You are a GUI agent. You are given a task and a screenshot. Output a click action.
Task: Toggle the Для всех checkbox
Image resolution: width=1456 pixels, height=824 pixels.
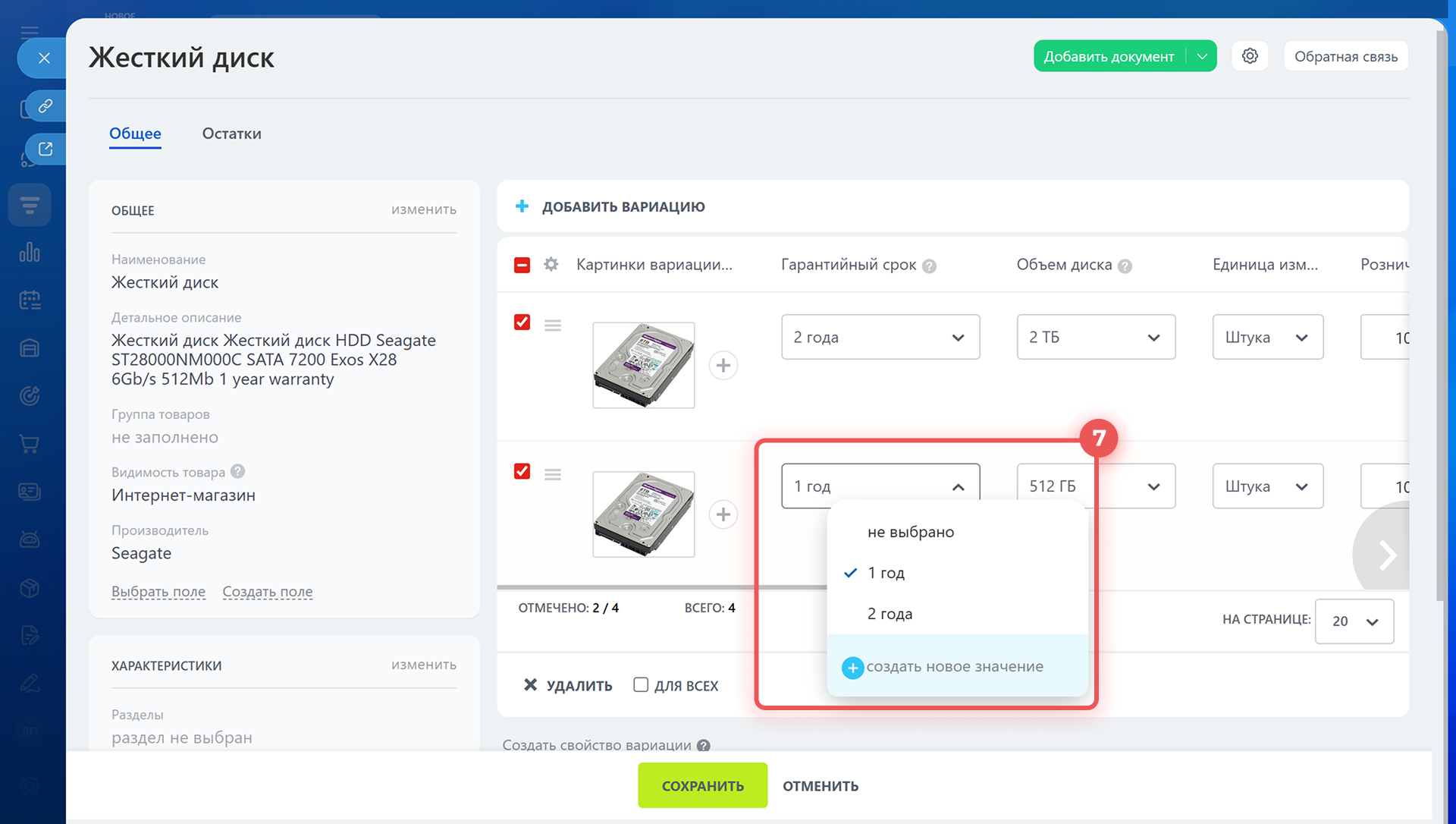click(641, 685)
